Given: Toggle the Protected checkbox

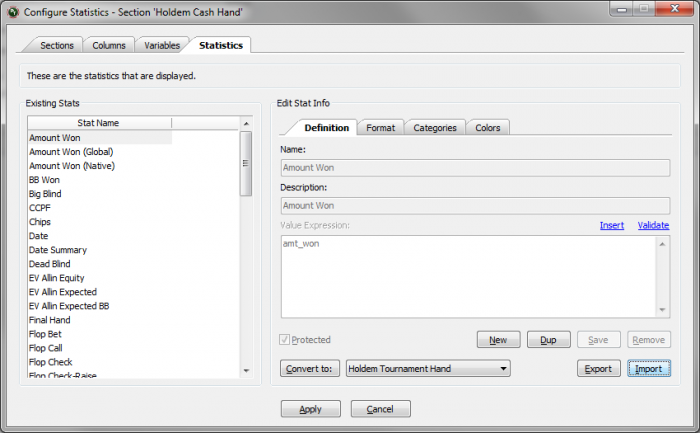Looking at the screenshot, I should tap(284, 340).
